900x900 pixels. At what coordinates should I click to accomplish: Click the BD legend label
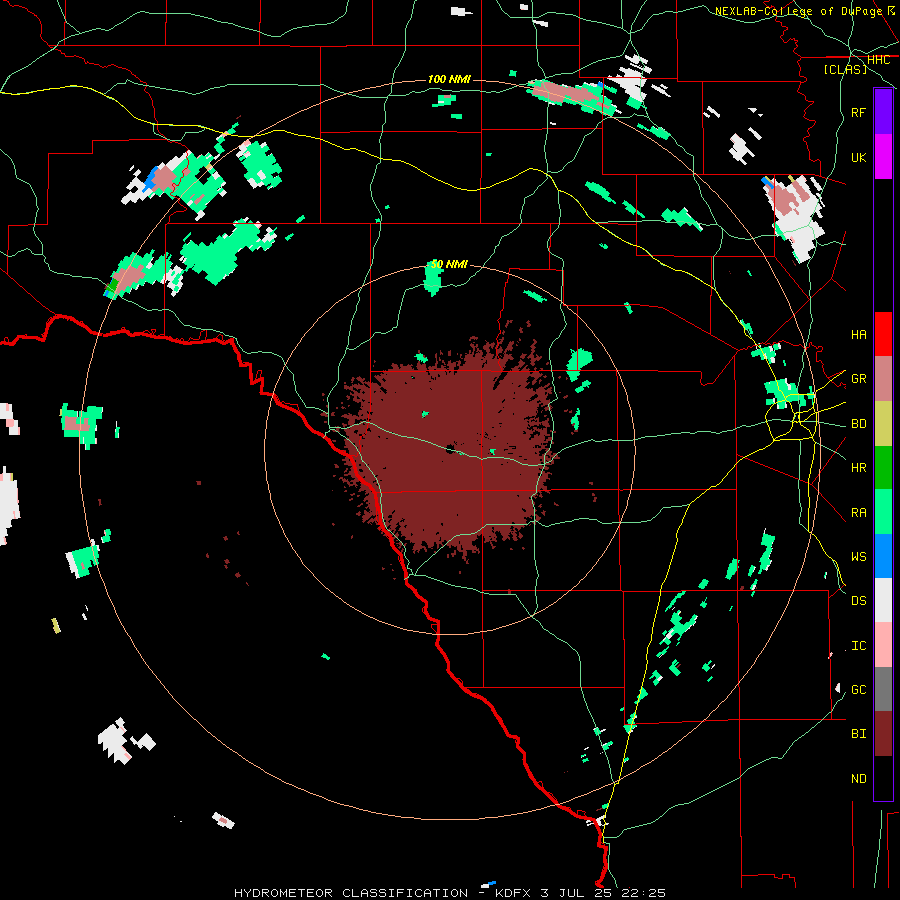coord(858,424)
